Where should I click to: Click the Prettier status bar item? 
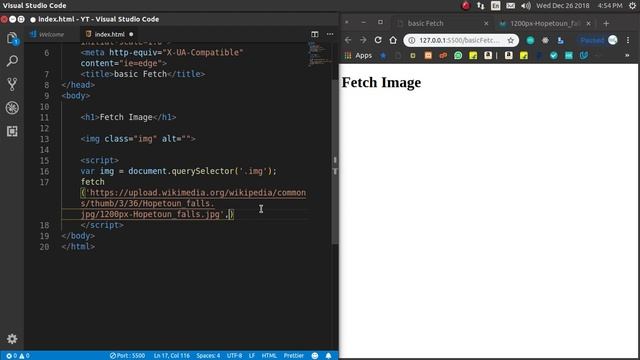(x=293, y=356)
